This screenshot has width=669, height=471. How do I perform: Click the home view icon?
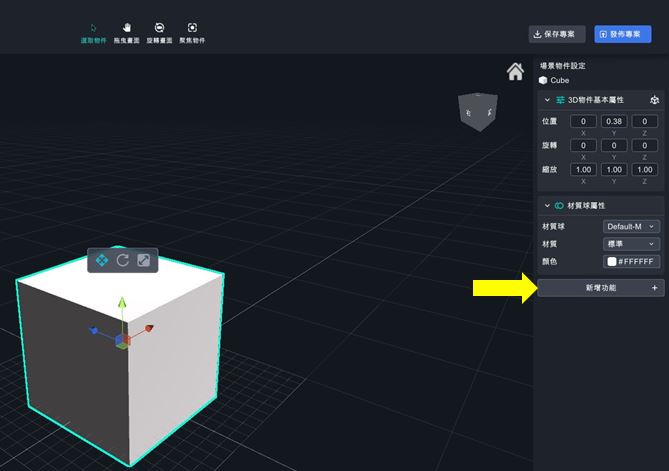(x=515, y=72)
